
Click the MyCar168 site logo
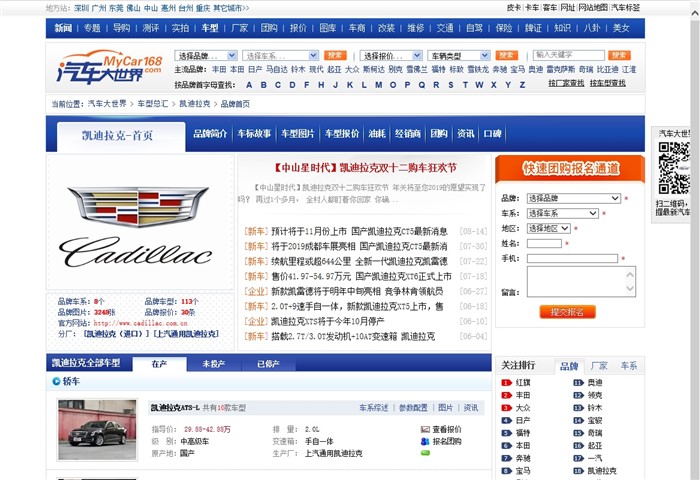[109, 67]
